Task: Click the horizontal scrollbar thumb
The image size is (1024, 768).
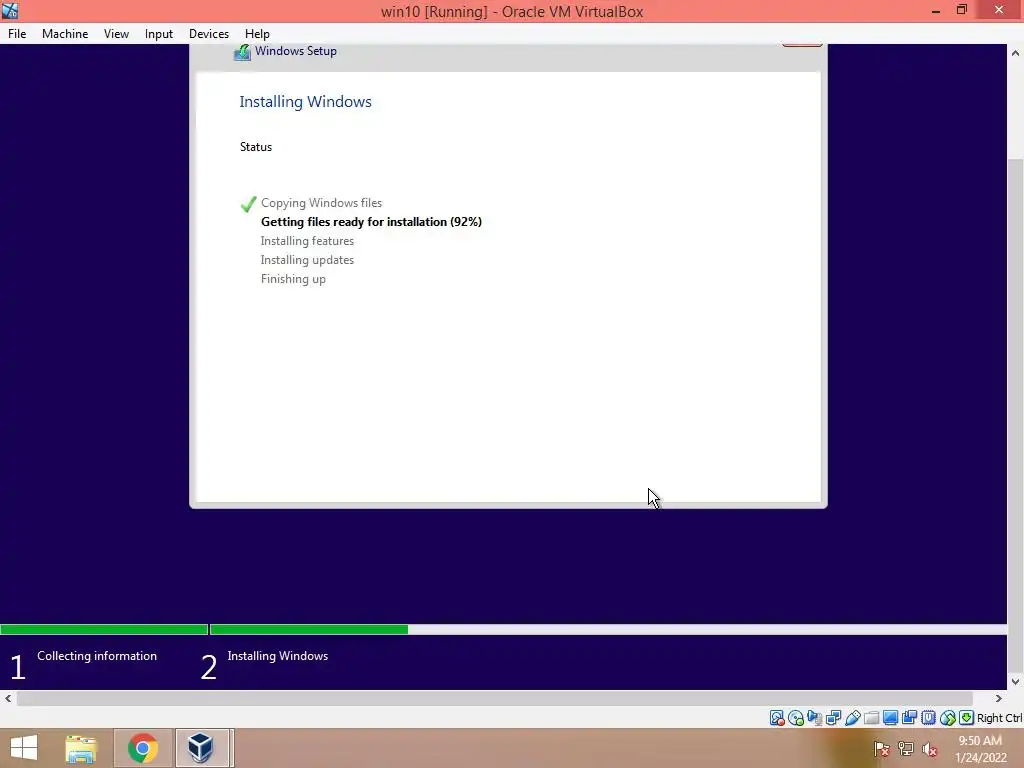Action: tap(495, 698)
